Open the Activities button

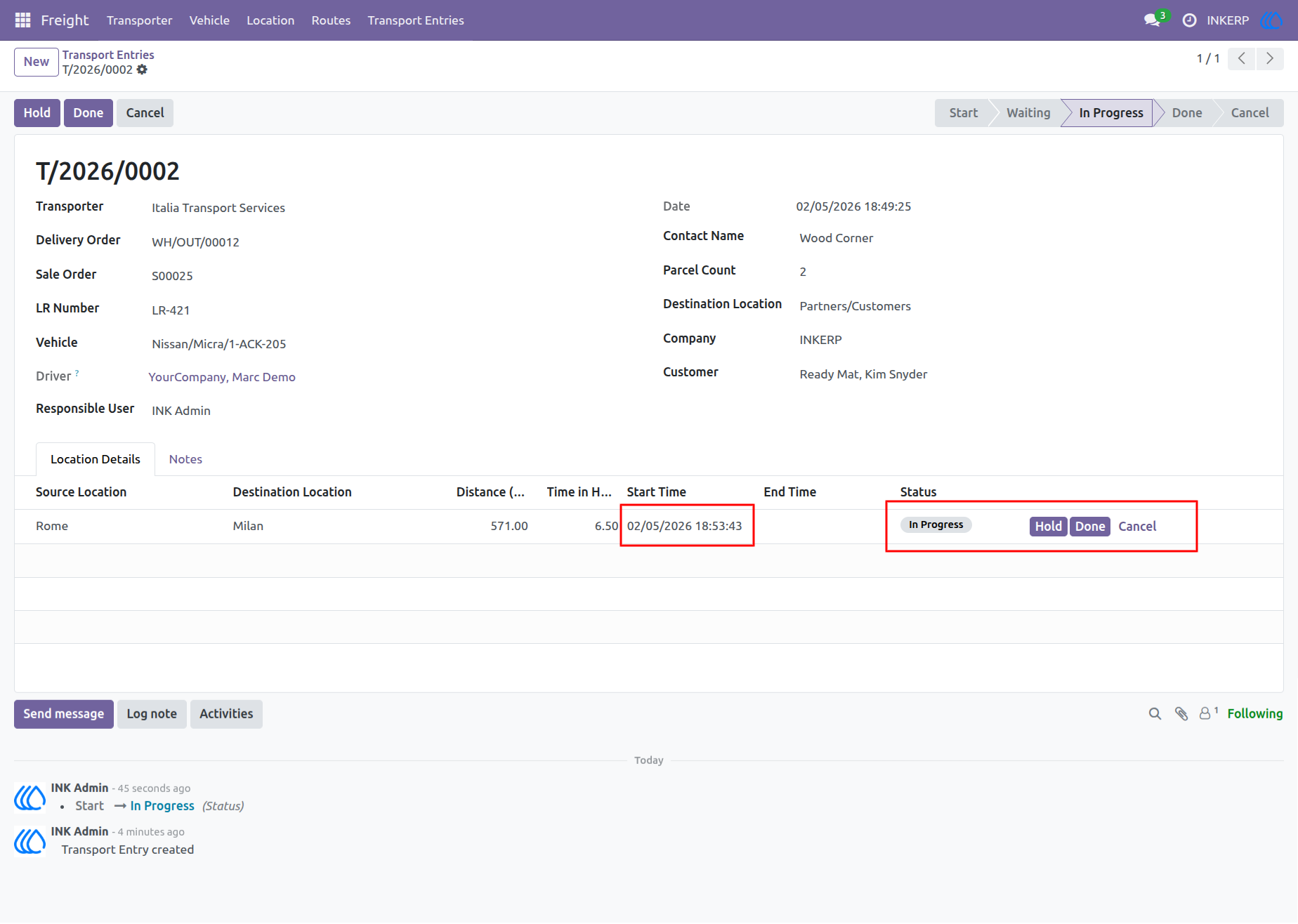pos(226,714)
